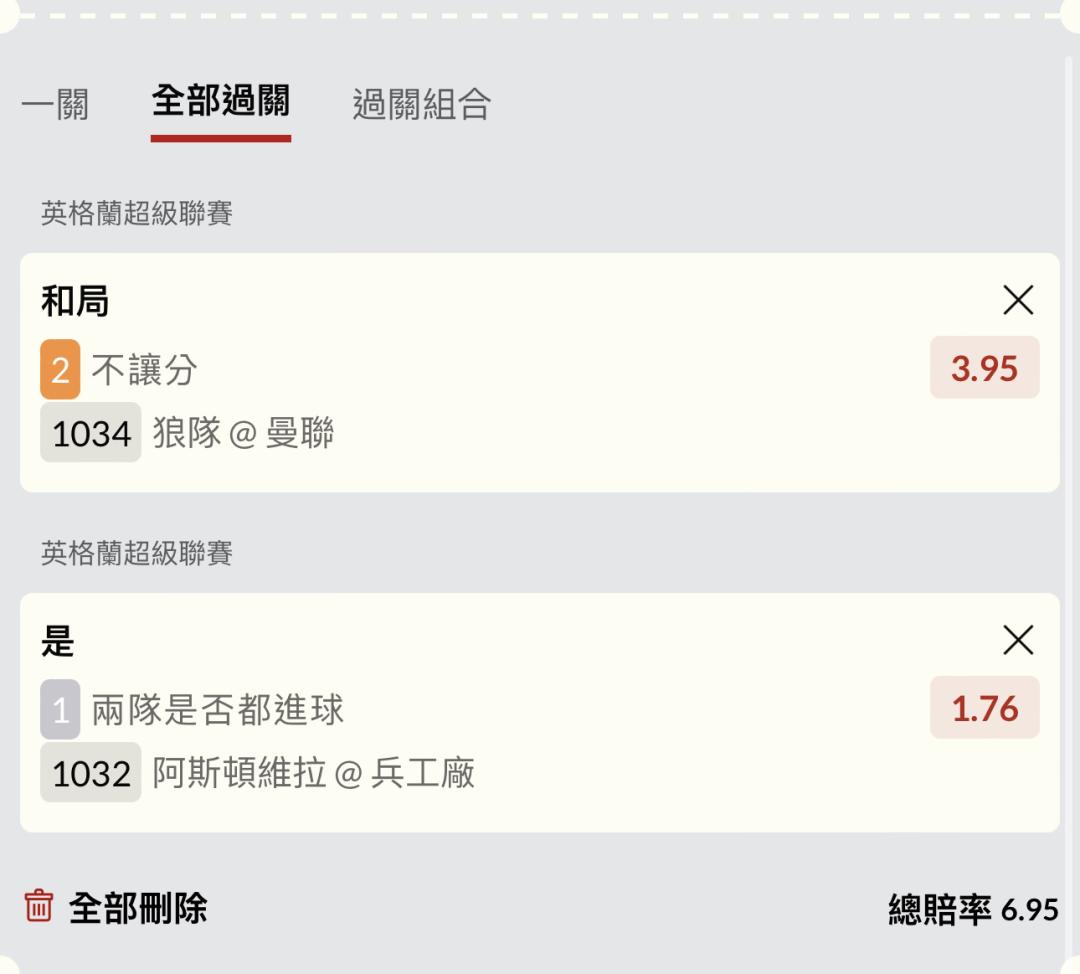Image resolution: width=1080 pixels, height=974 pixels.
Task: Open the 過關組合 tab
Action: [421, 104]
